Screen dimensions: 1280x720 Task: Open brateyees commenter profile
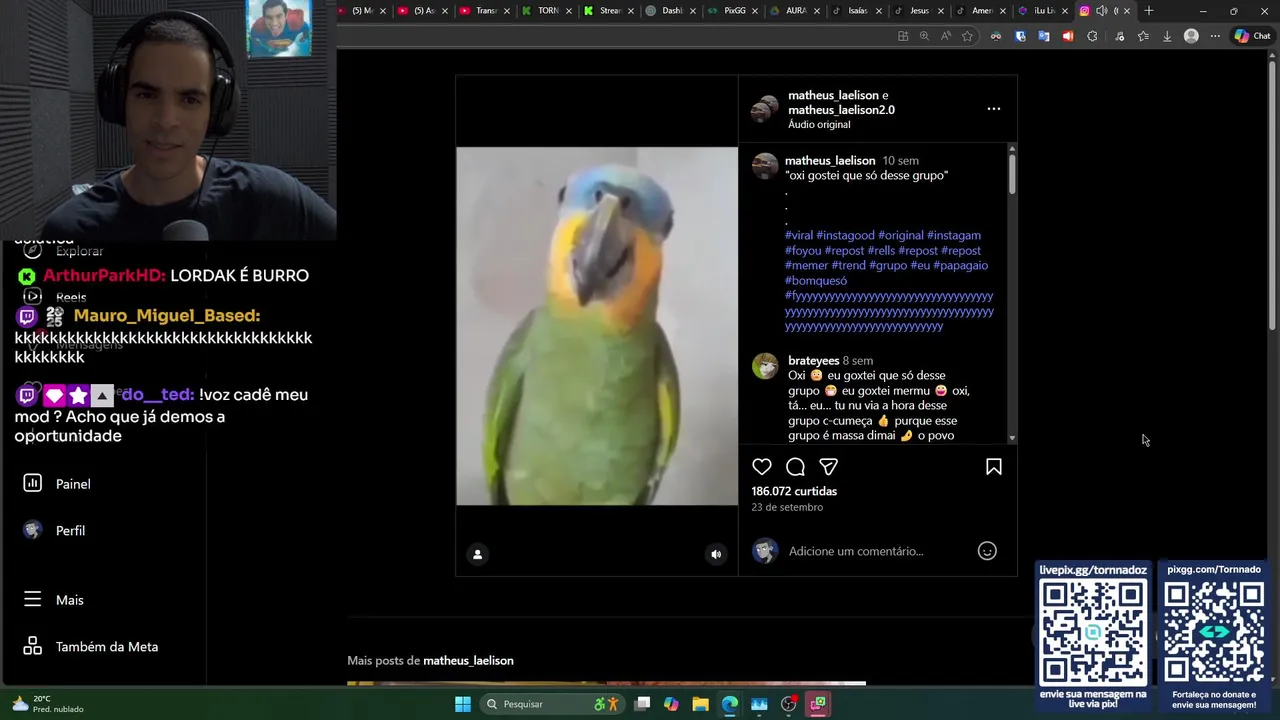pos(813,360)
